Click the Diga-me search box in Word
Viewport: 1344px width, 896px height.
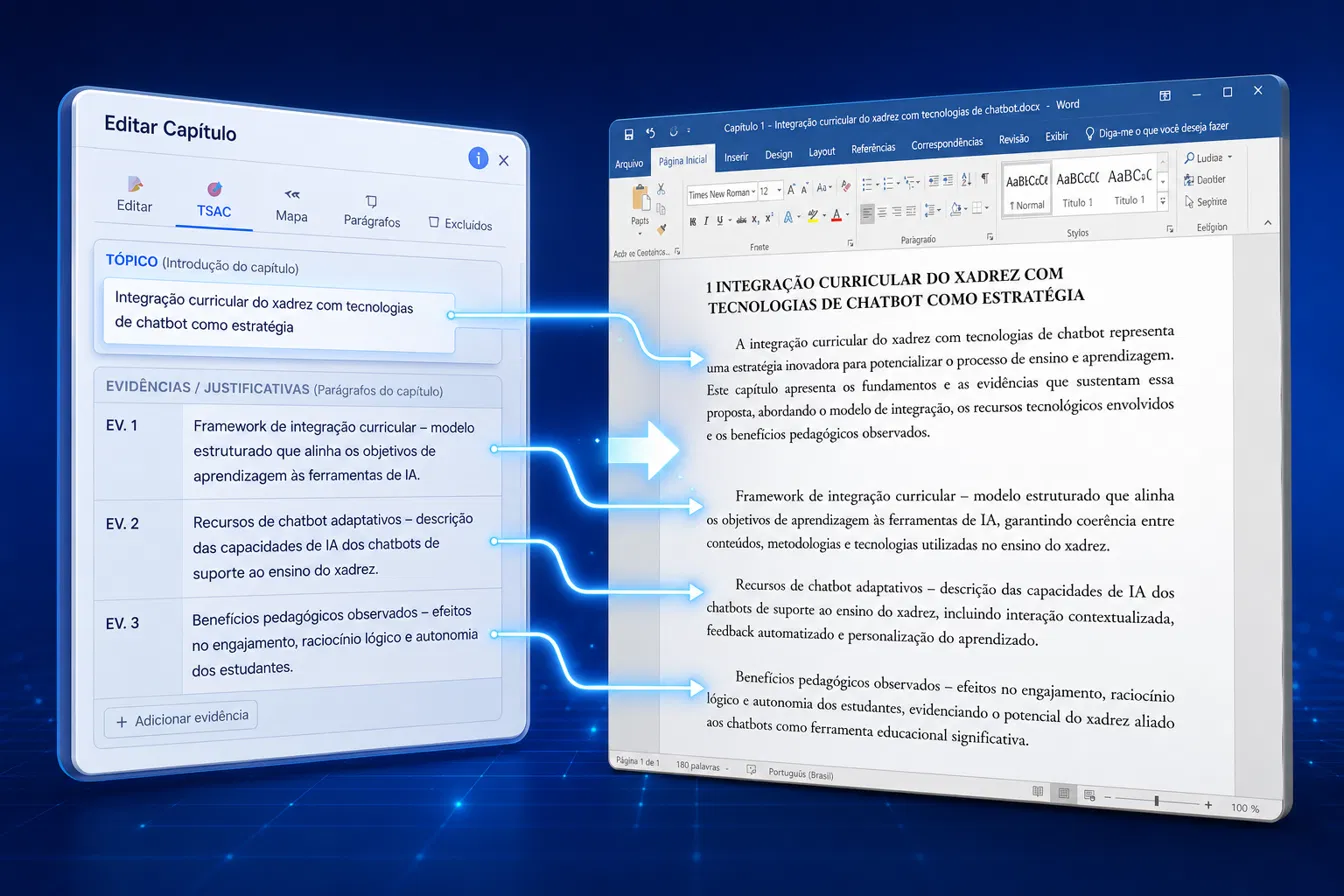[x=1156, y=130]
